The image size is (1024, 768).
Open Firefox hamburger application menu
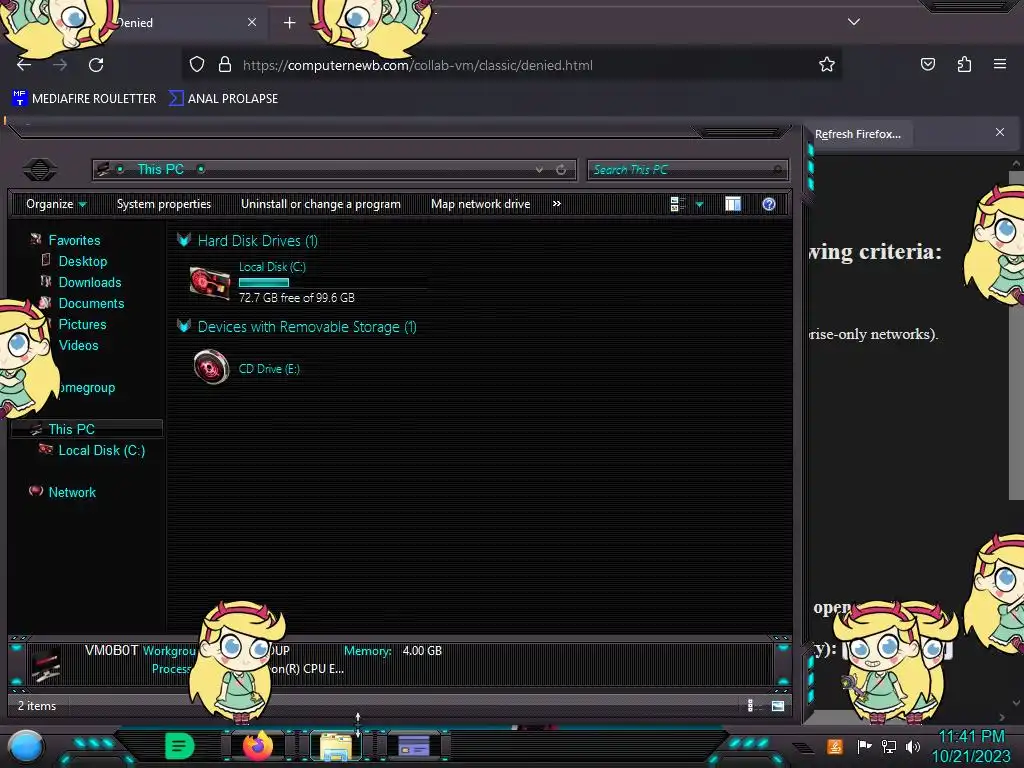[x=1000, y=64]
